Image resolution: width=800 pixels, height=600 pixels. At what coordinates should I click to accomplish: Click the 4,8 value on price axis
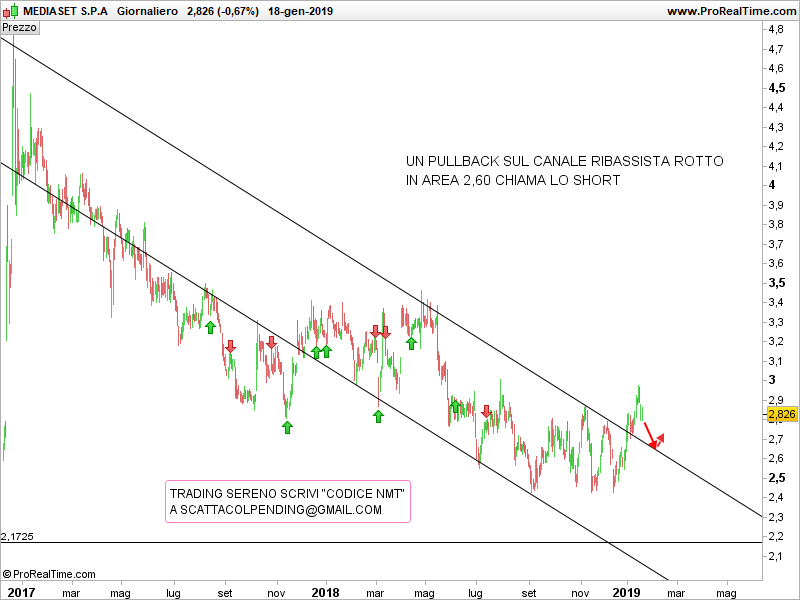[x=776, y=30]
